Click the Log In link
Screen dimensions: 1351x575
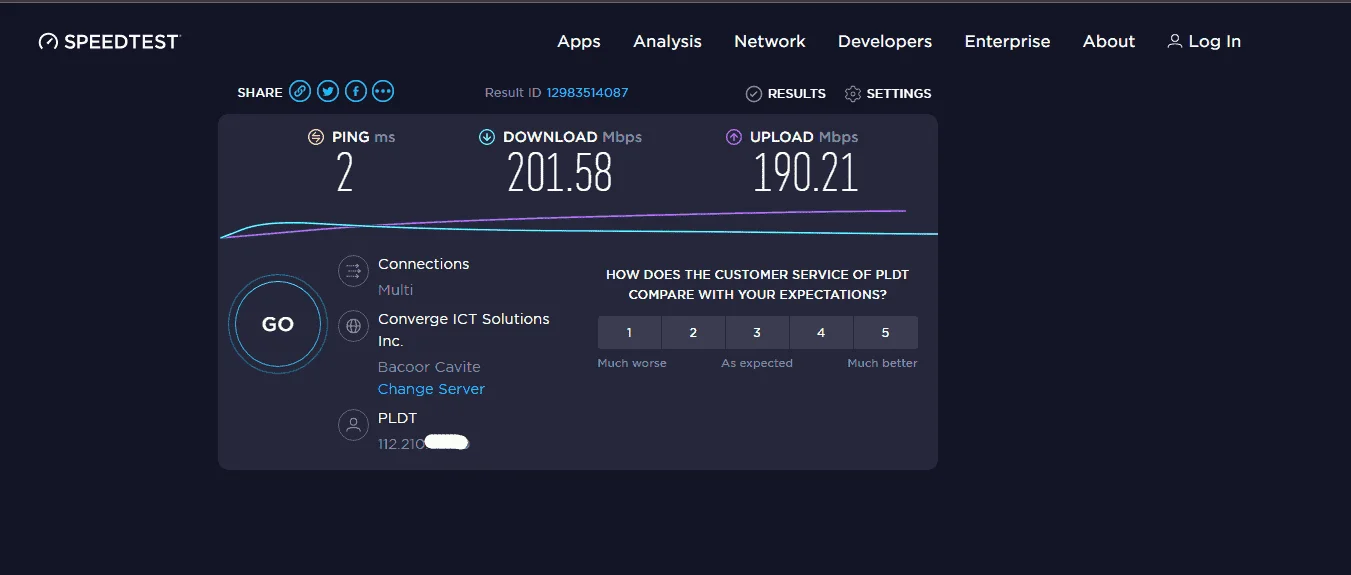pyautogui.click(x=1204, y=41)
